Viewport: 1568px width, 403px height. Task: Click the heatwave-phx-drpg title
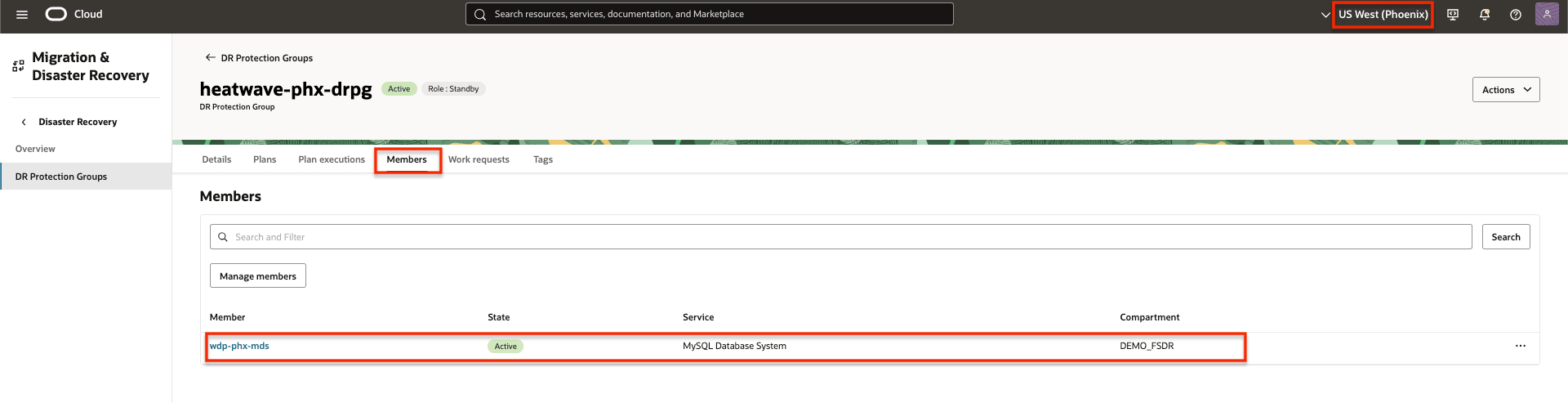(x=286, y=89)
